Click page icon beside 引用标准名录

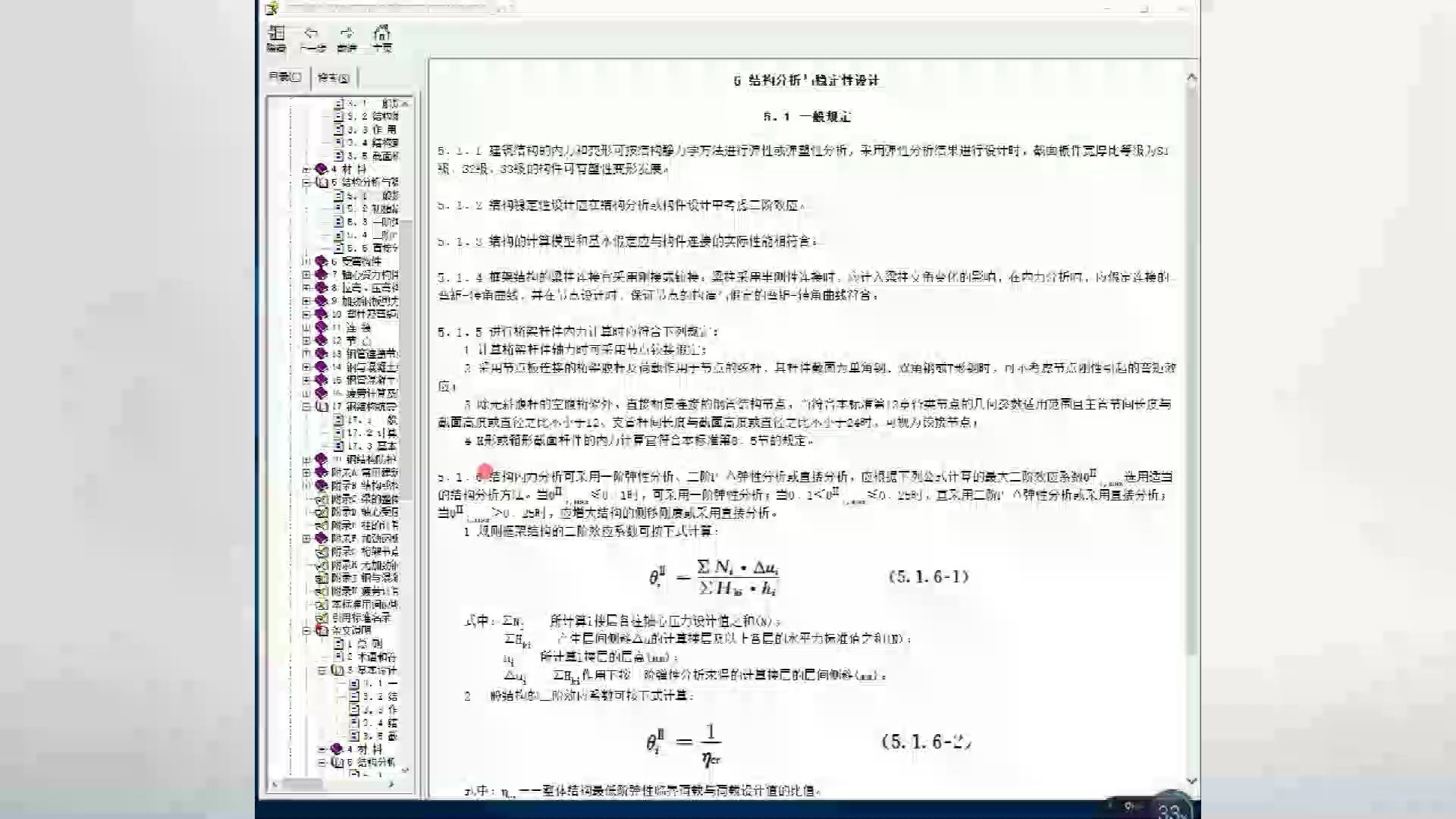(x=321, y=617)
